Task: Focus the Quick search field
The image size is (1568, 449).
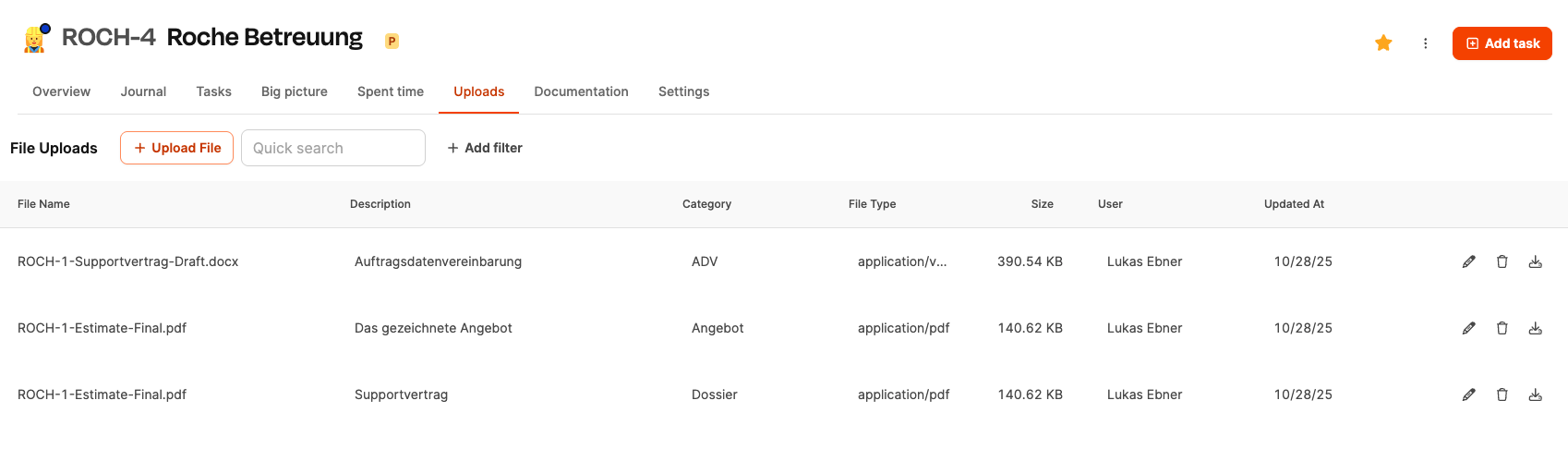Action: click(x=332, y=148)
